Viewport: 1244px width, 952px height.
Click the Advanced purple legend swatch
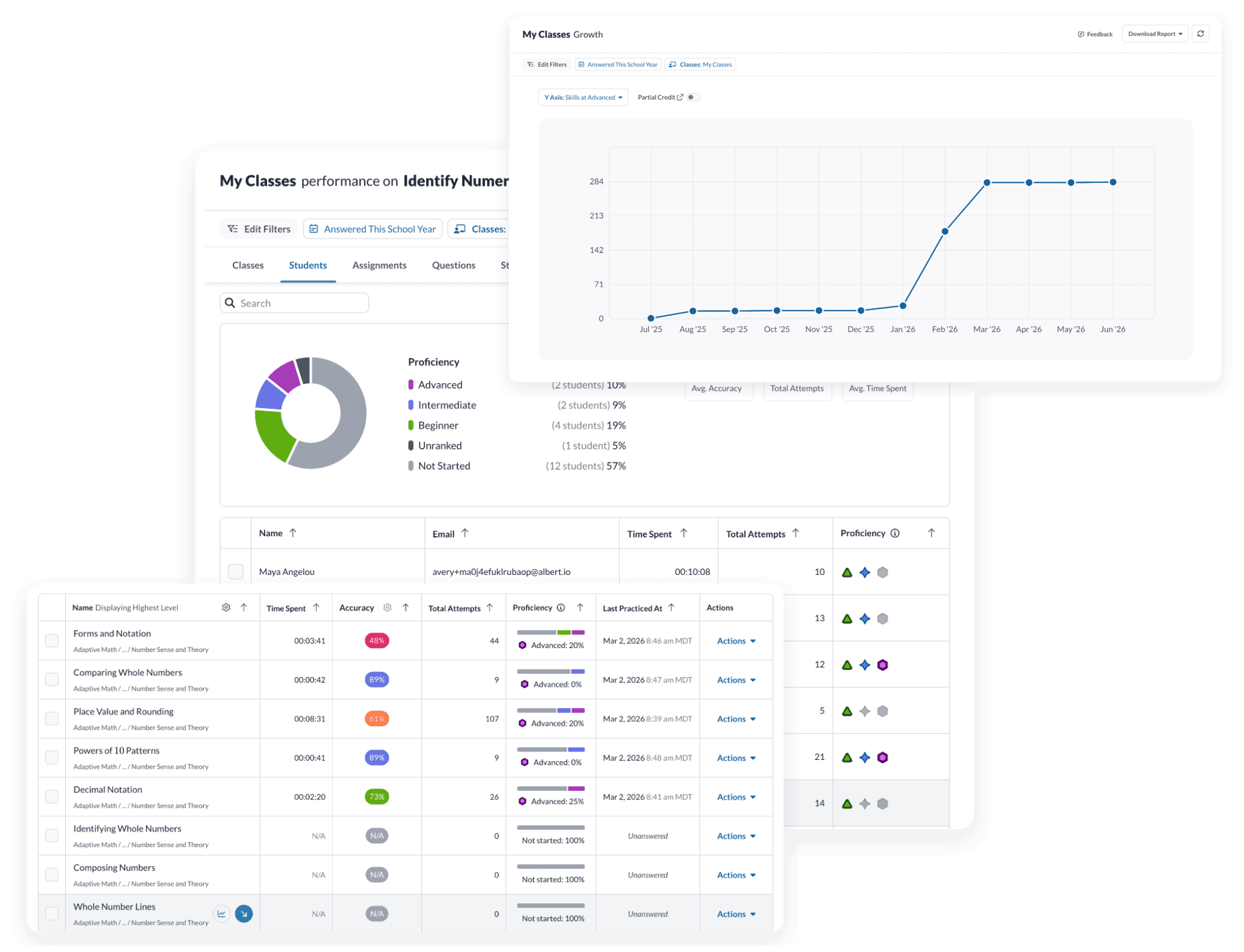[x=411, y=385]
